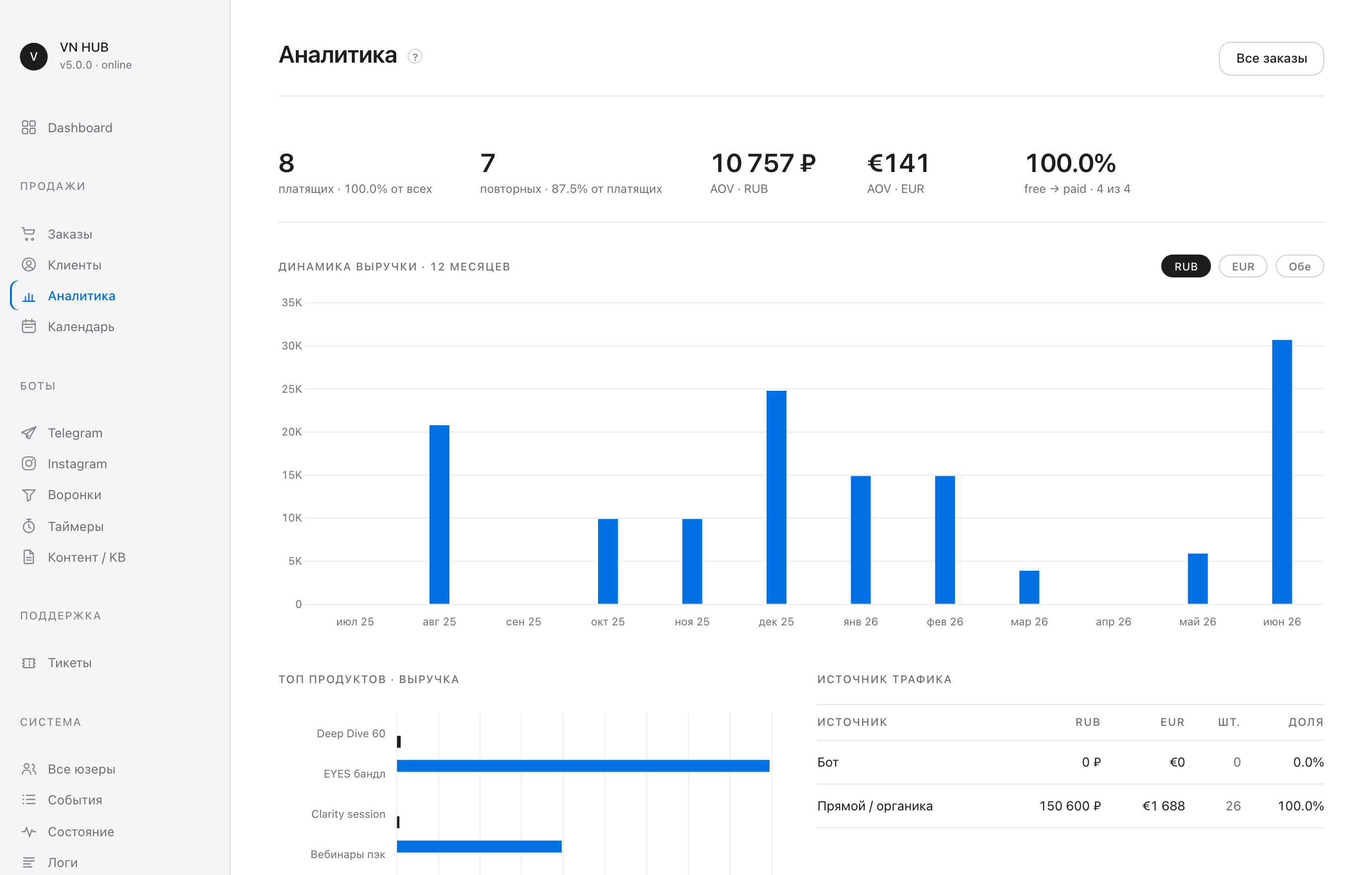Click the ШТ. column header
The image size is (1372, 875).
point(1229,722)
